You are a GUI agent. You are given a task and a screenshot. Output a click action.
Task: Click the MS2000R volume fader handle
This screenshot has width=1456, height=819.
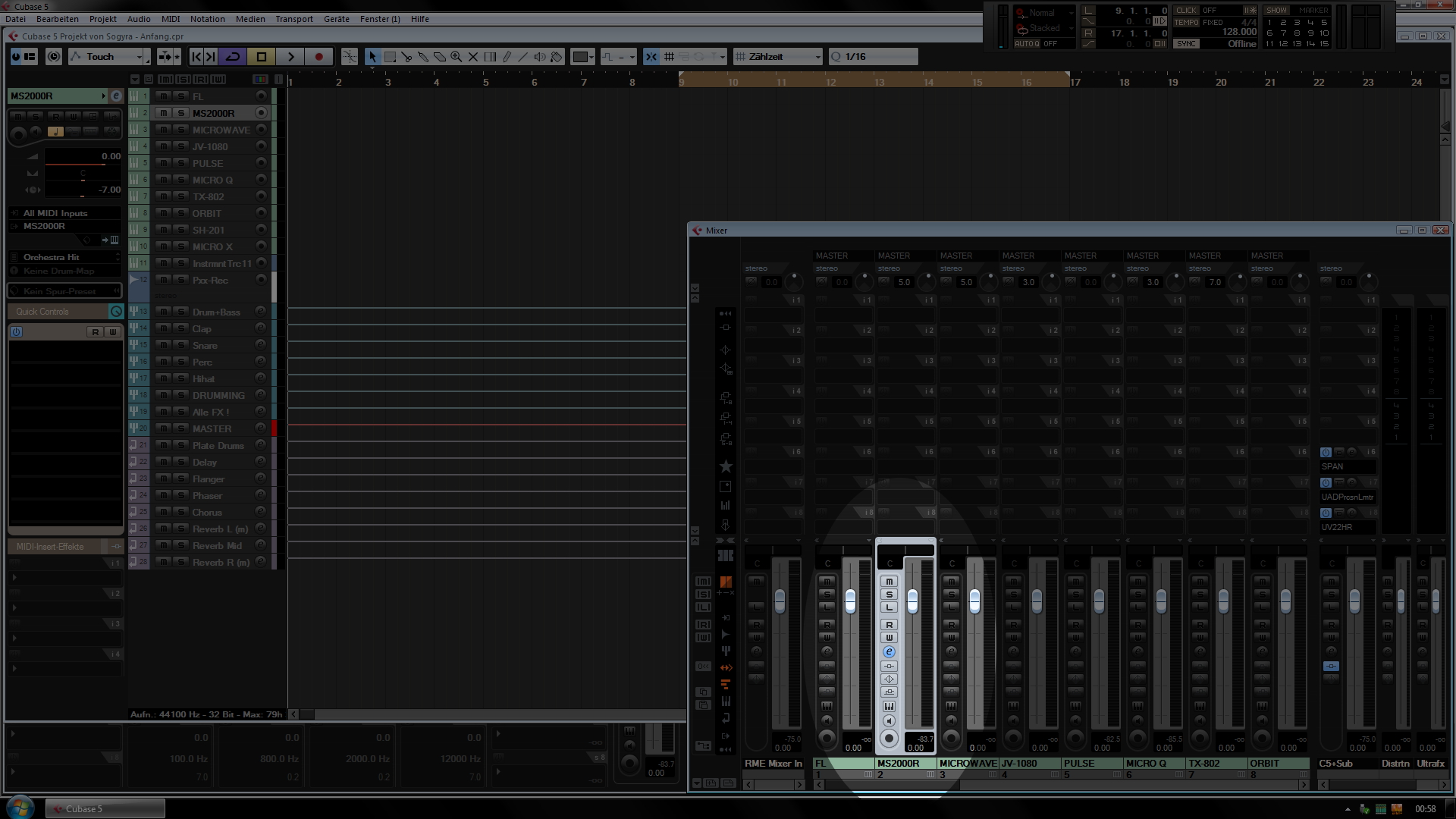[912, 601]
